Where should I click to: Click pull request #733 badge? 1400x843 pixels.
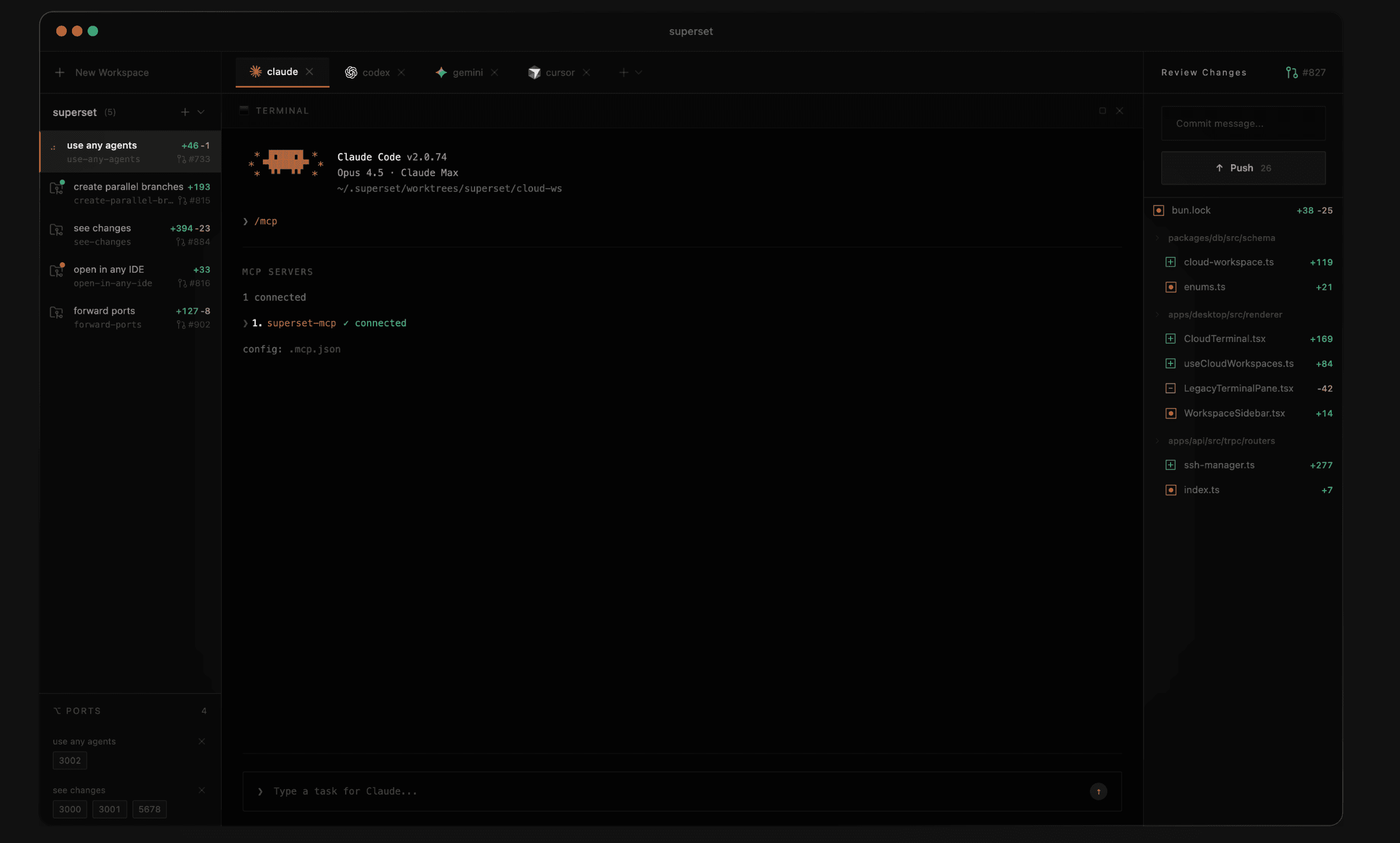pyautogui.click(x=194, y=160)
